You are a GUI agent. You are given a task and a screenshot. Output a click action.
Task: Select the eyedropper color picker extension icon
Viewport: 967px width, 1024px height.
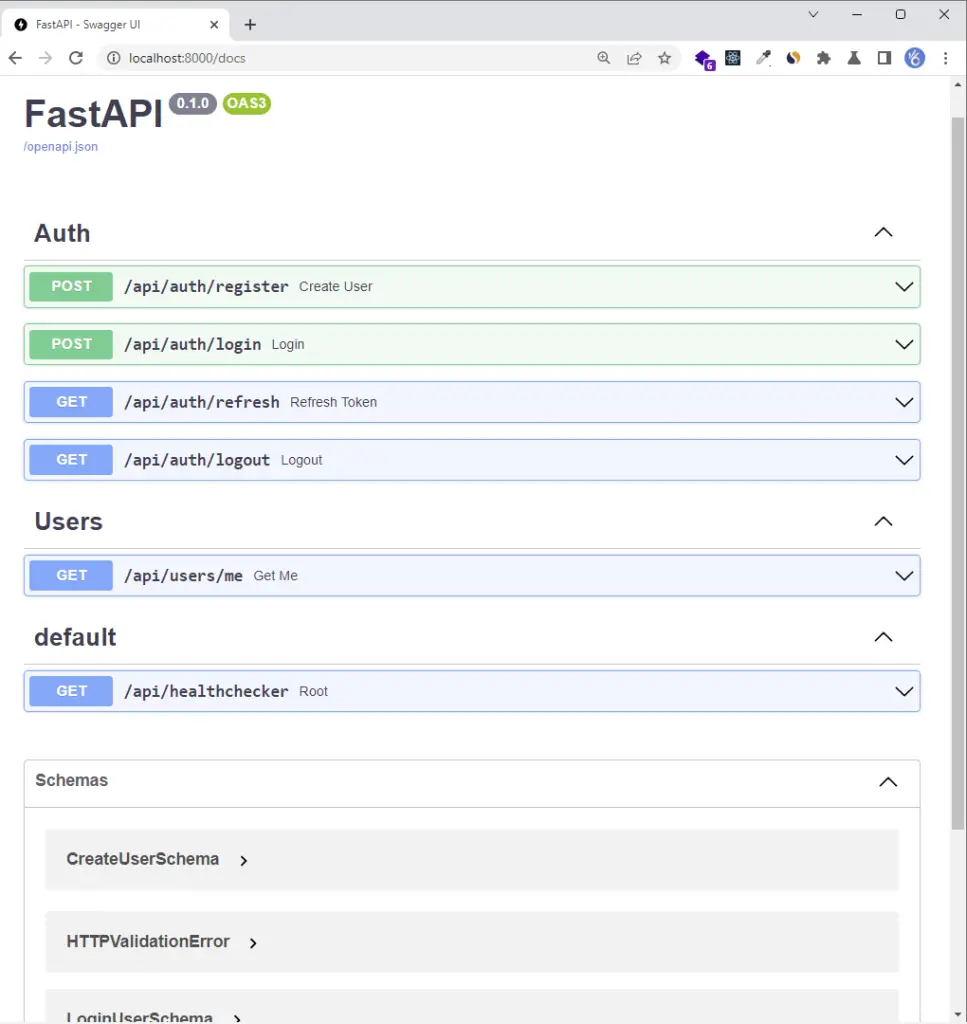coord(763,58)
